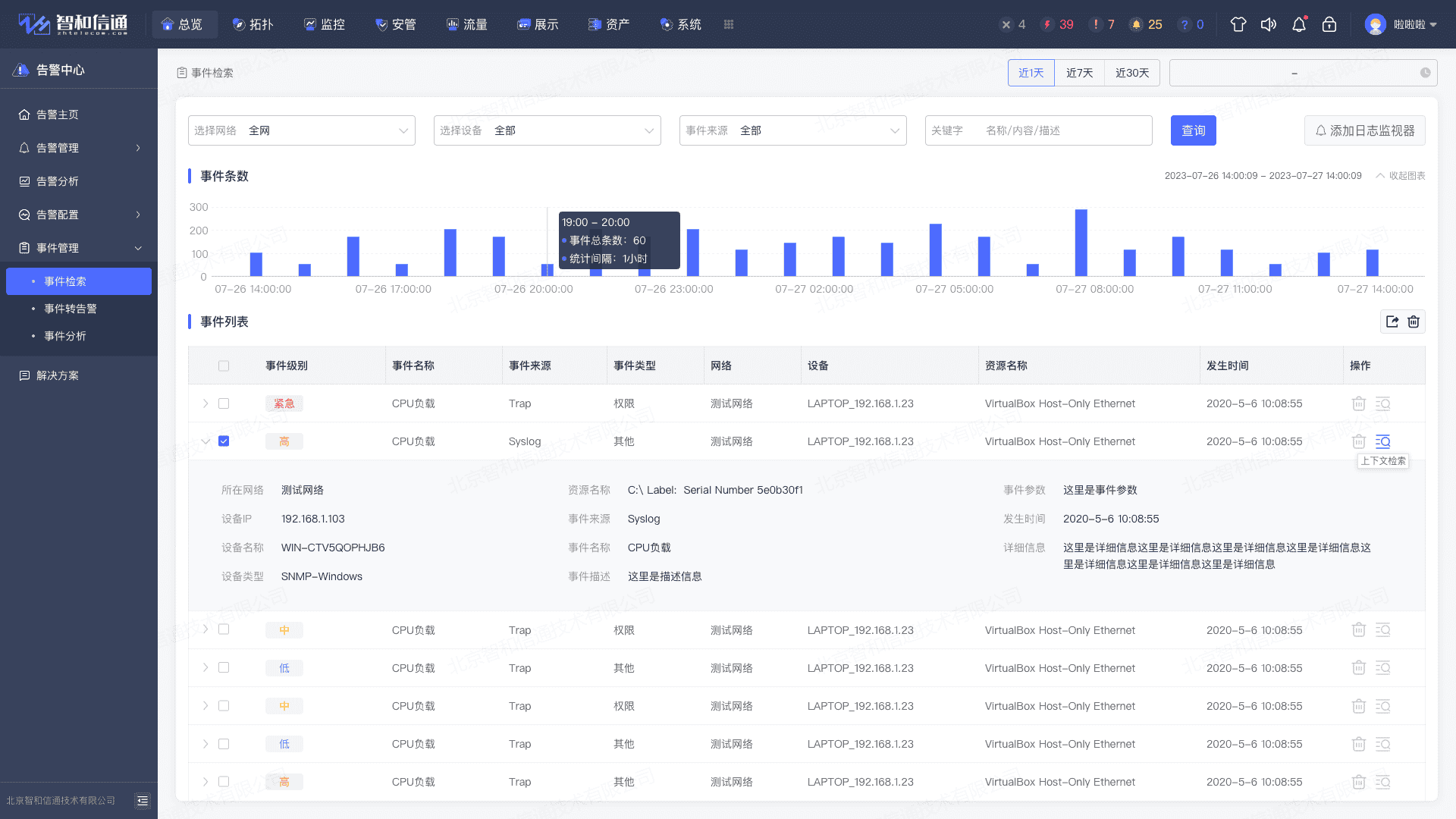Open batch delete trash icon above event table
Screen dimensions: 1456x819
(x=1414, y=322)
